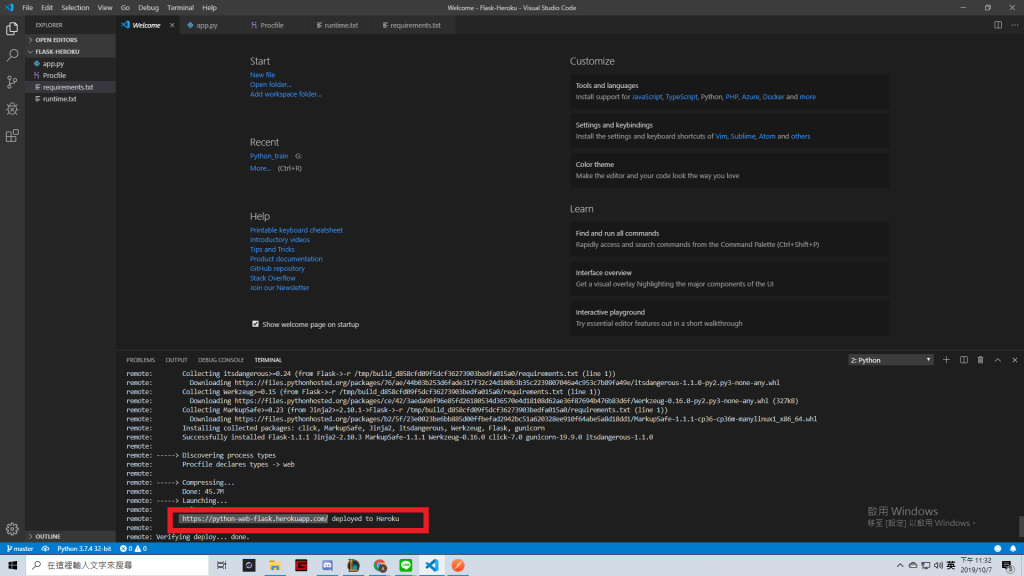Open Chrome from the taskbar
Viewport: 1024px width, 576px height.
tap(379, 565)
